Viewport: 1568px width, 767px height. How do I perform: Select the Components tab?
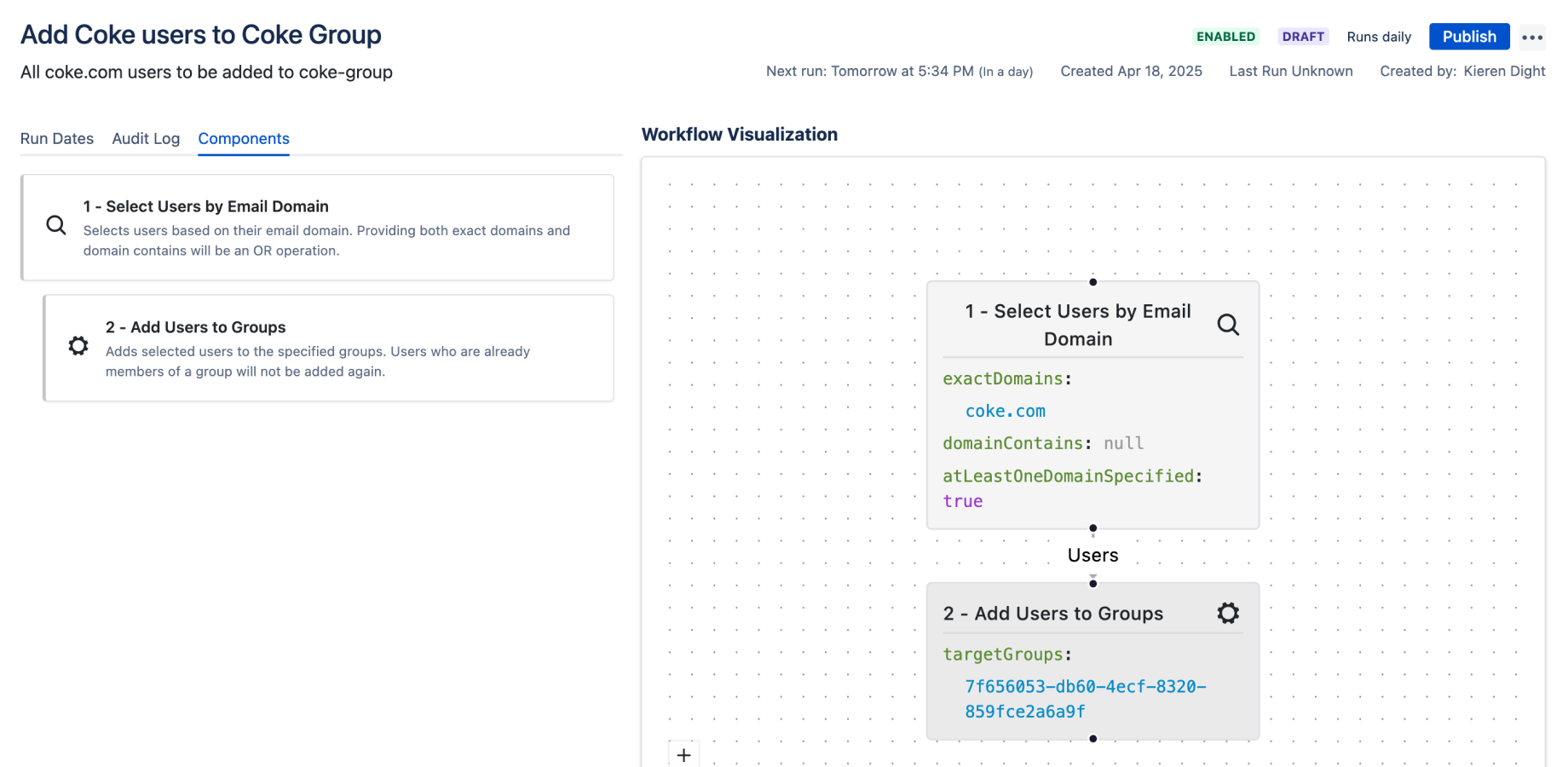click(244, 138)
